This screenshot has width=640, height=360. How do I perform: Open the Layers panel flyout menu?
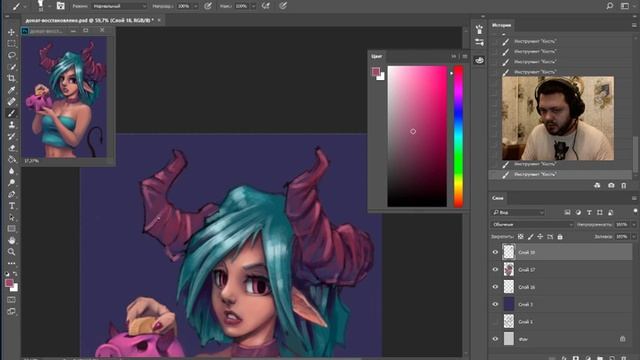(634, 198)
